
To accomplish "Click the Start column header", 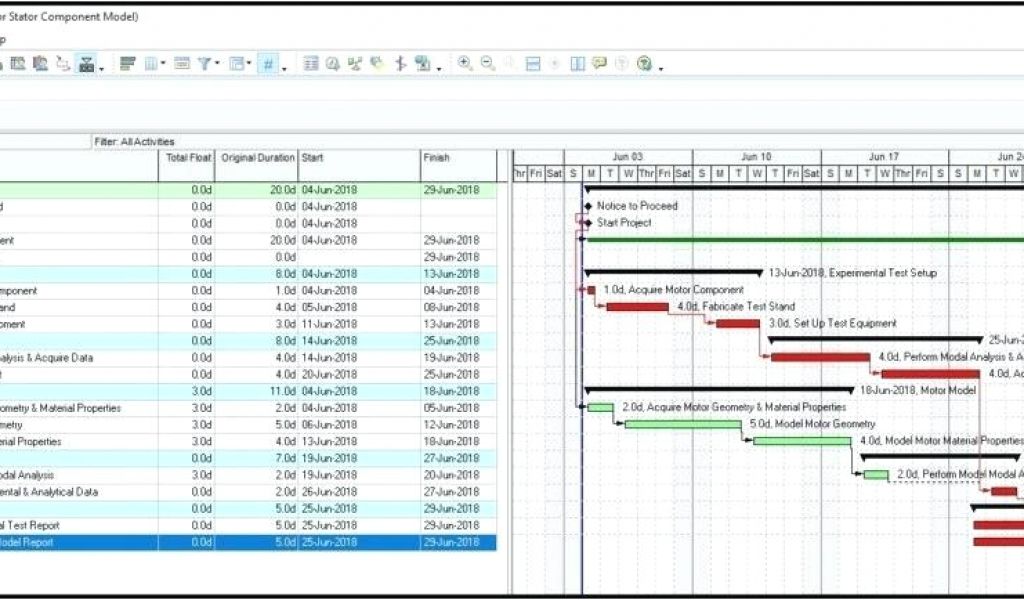I will pyautogui.click(x=358, y=158).
